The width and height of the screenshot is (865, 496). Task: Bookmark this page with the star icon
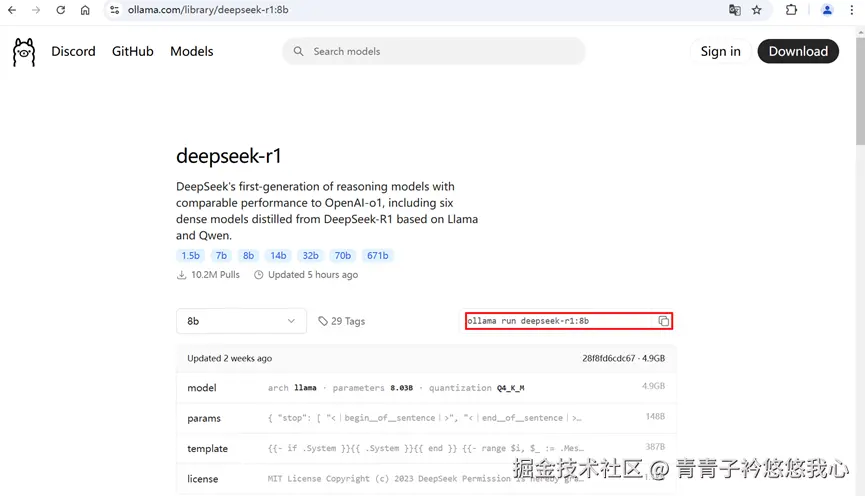point(757,10)
